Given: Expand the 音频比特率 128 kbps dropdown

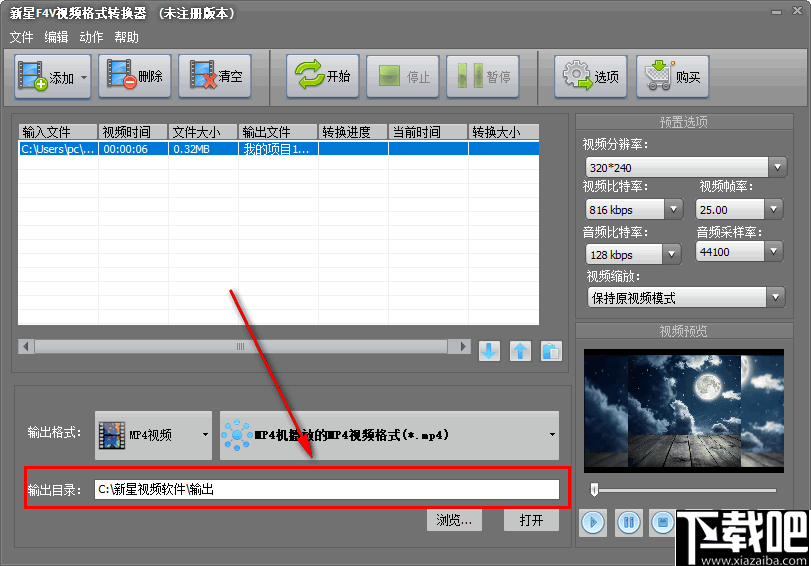Looking at the screenshot, I should click(x=671, y=254).
